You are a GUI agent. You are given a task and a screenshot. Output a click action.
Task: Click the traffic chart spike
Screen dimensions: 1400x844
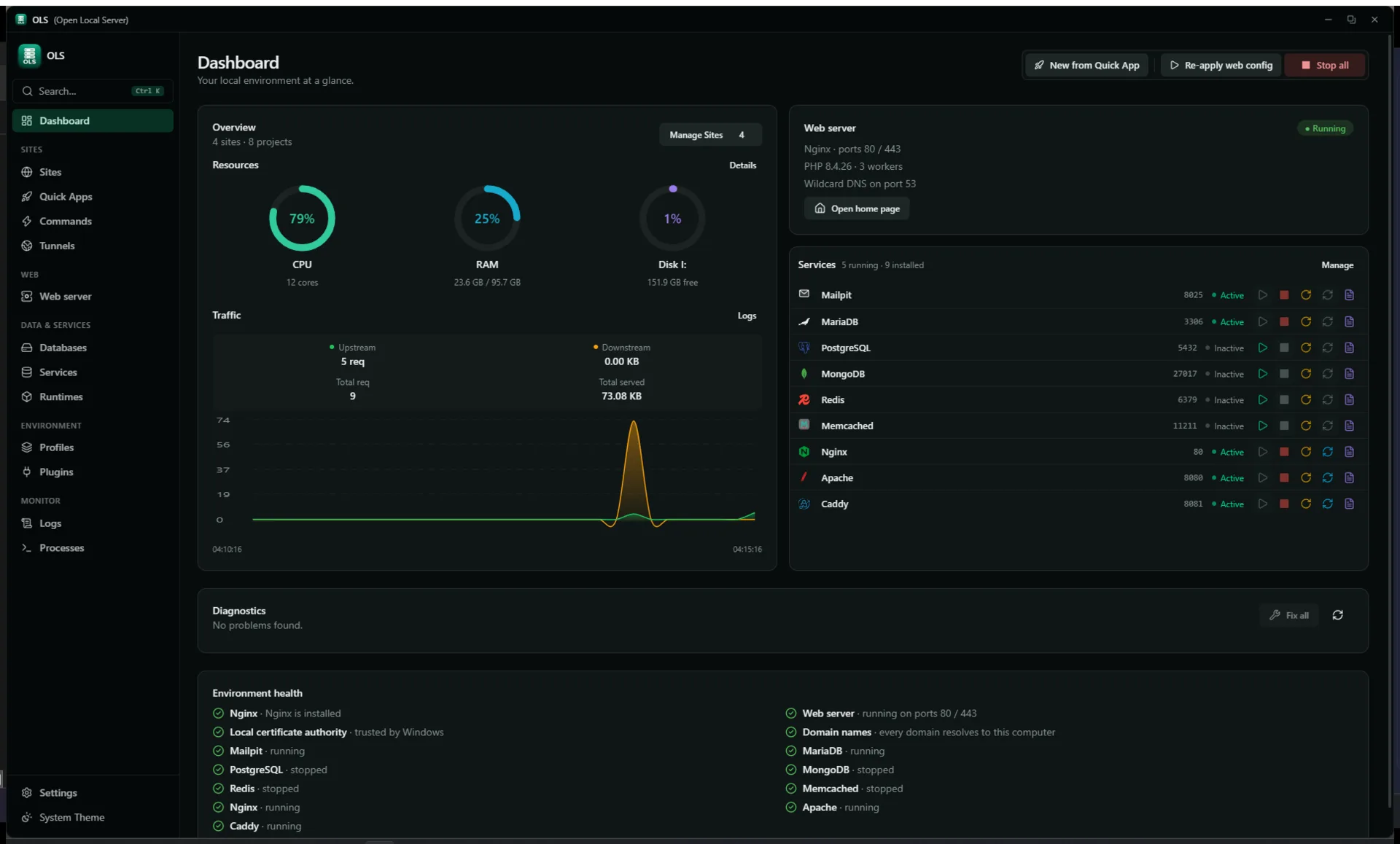point(634,470)
